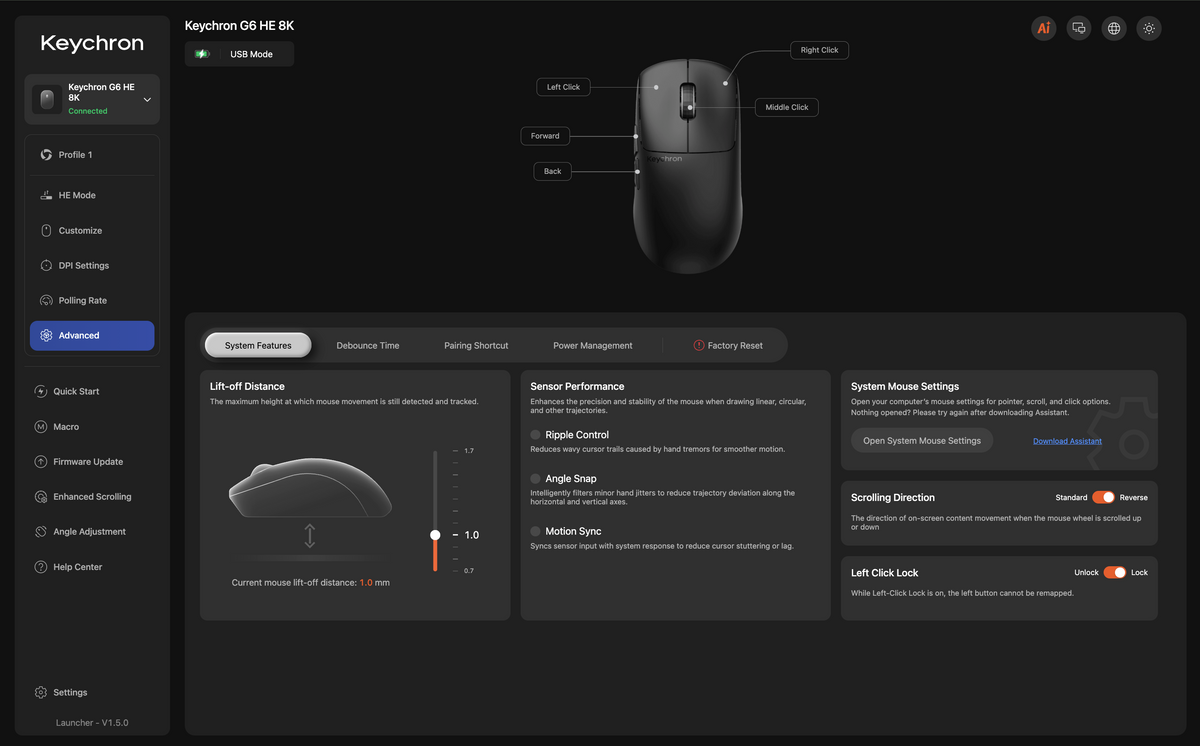Toggle the Left Click Lock switch

[x=1115, y=572]
